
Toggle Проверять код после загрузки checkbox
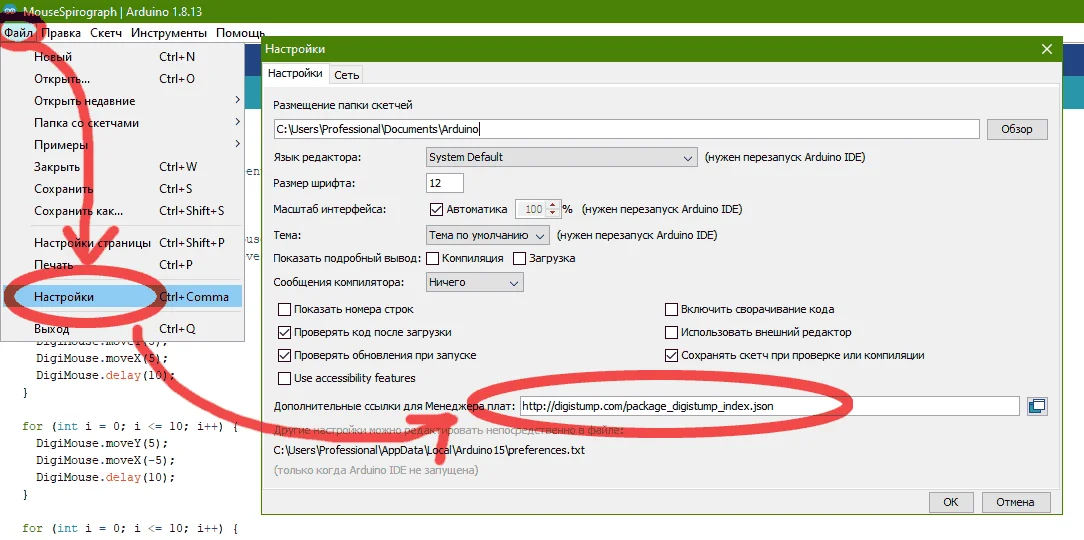(284, 333)
